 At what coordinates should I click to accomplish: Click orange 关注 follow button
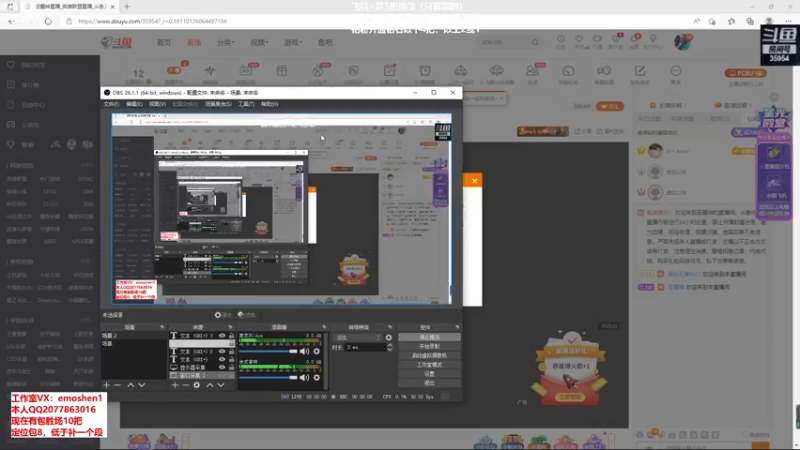click(x=610, y=106)
